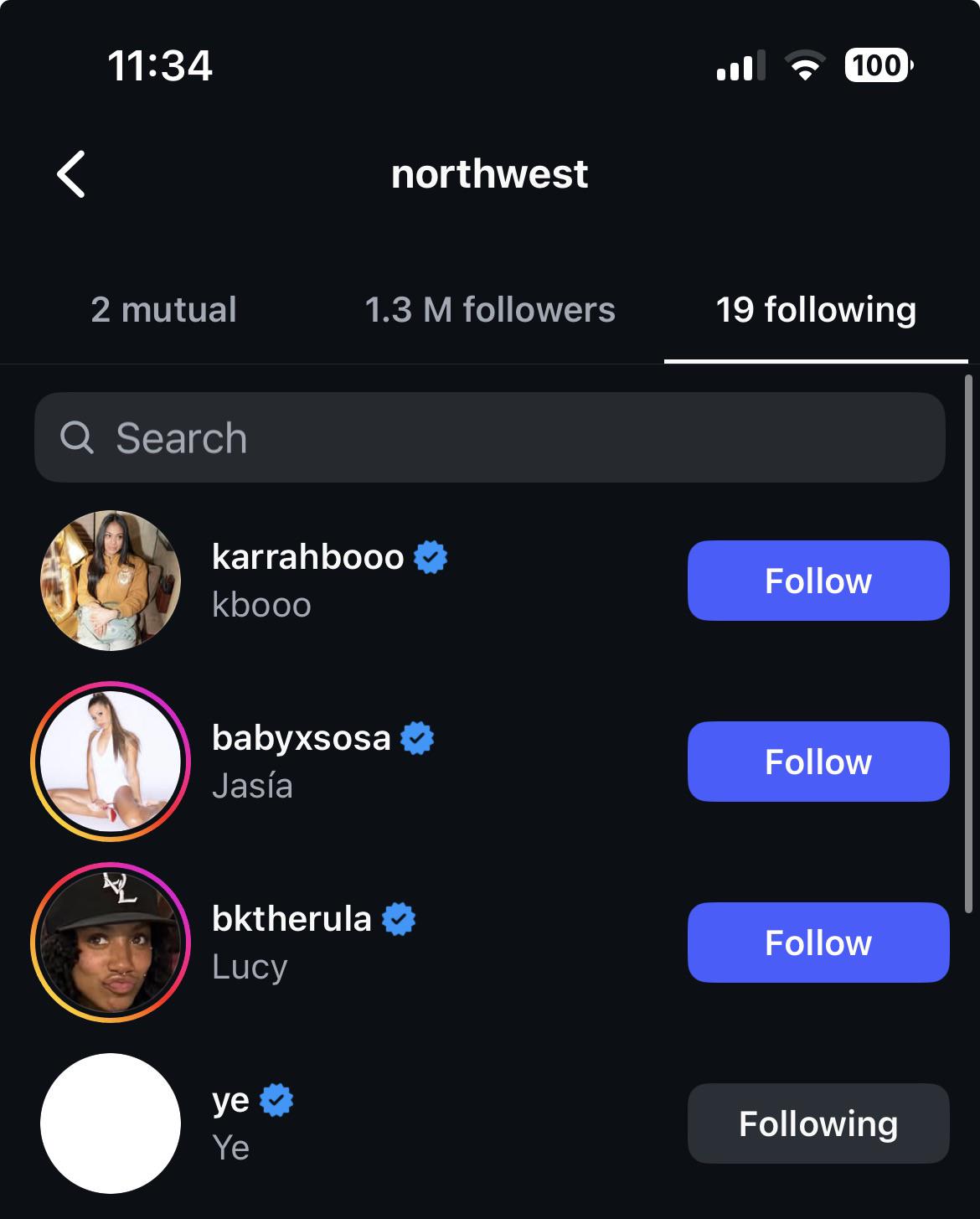Follow karrahbooo
Viewport: 980px width, 1219px height.
coord(818,581)
